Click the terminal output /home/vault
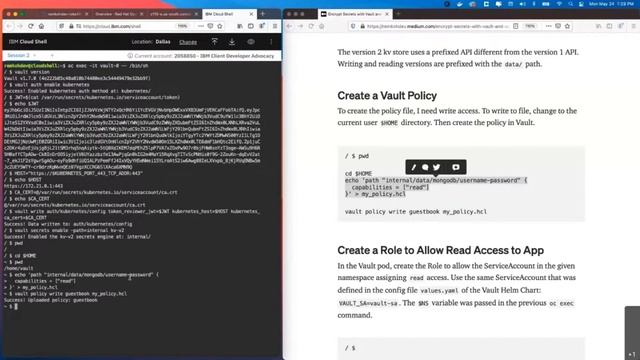Viewport: 640px width, 360px height. tap(18, 269)
